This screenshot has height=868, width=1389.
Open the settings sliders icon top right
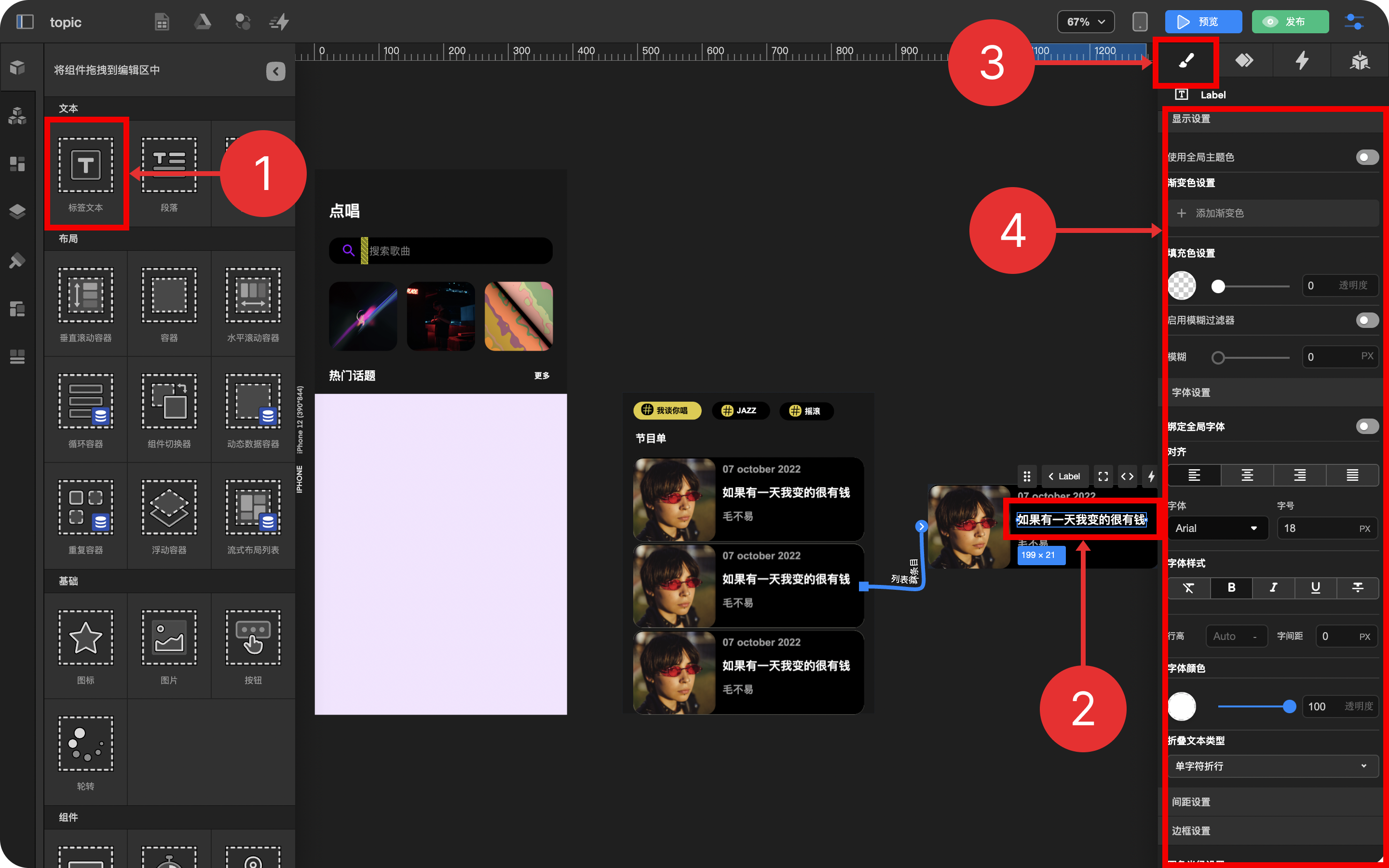(1355, 22)
